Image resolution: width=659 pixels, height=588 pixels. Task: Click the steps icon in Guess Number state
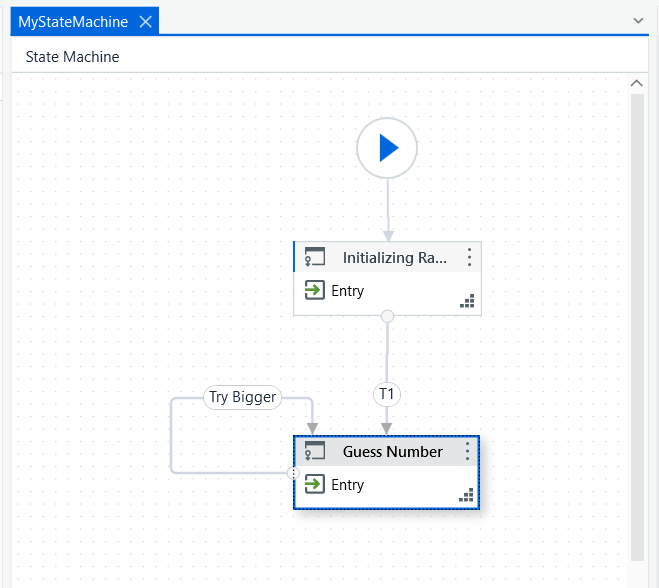pos(466,495)
